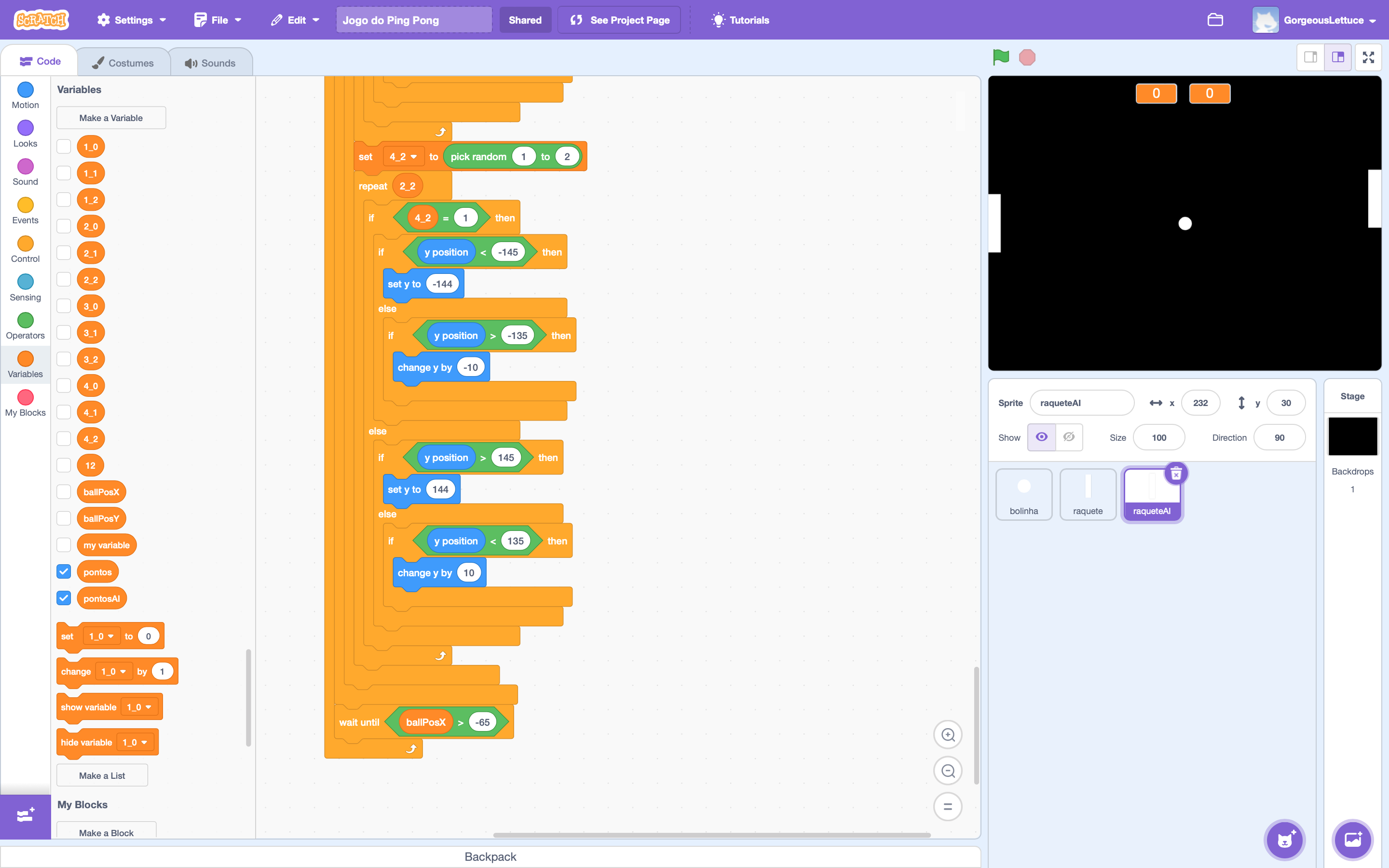Open the Sound block category

click(25, 171)
